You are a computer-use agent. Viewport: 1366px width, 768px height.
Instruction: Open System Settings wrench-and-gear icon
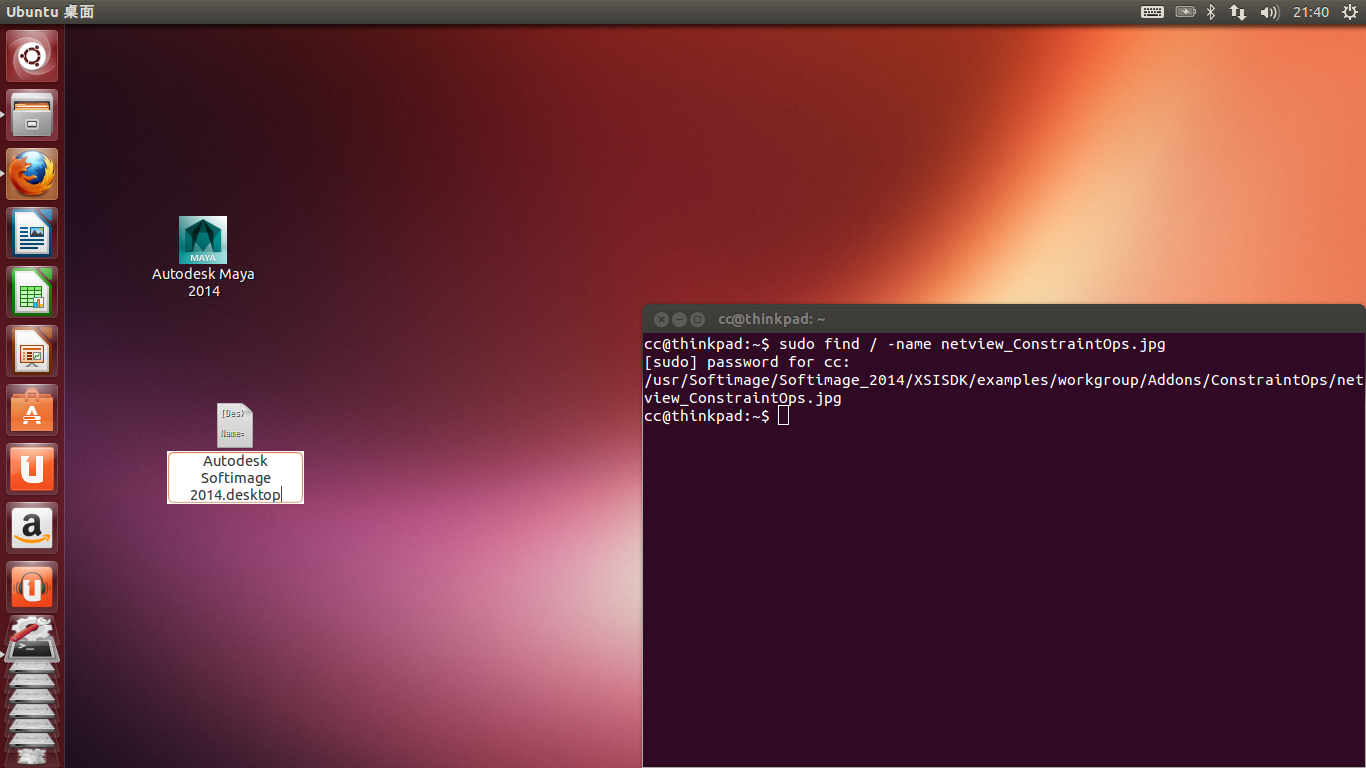30,630
